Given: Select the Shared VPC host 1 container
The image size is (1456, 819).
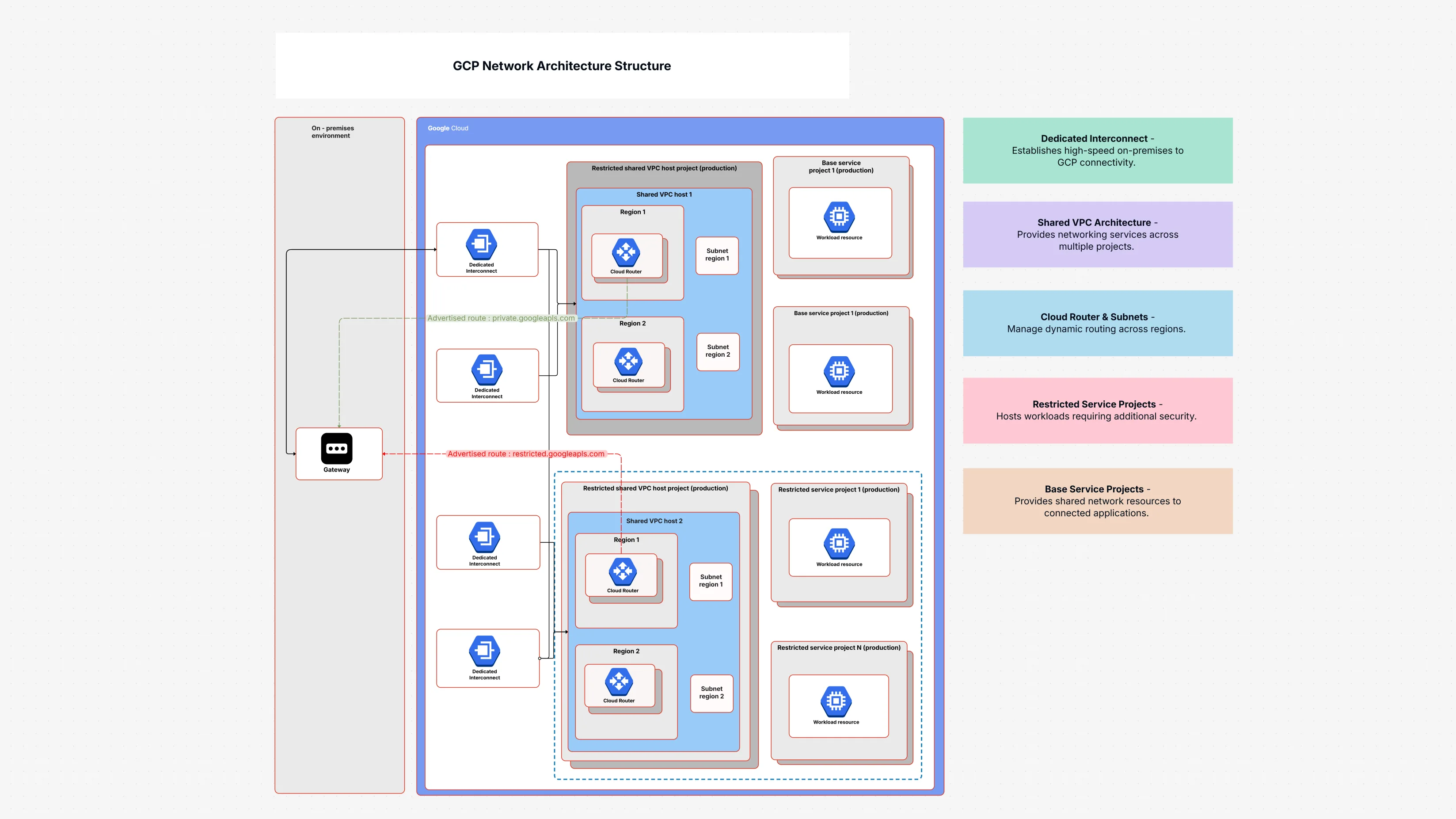Looking at the screenshot, I should (664, 194).
